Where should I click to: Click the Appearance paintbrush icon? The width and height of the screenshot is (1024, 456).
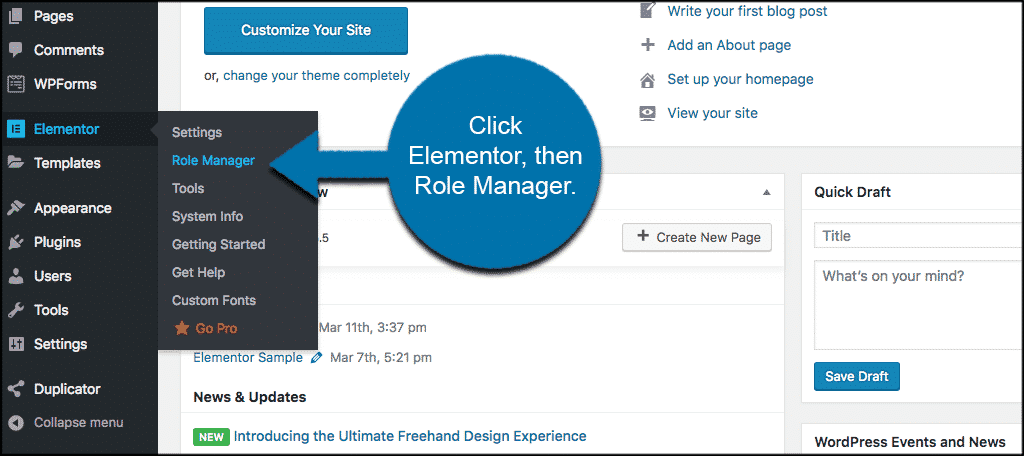(15, 208)
